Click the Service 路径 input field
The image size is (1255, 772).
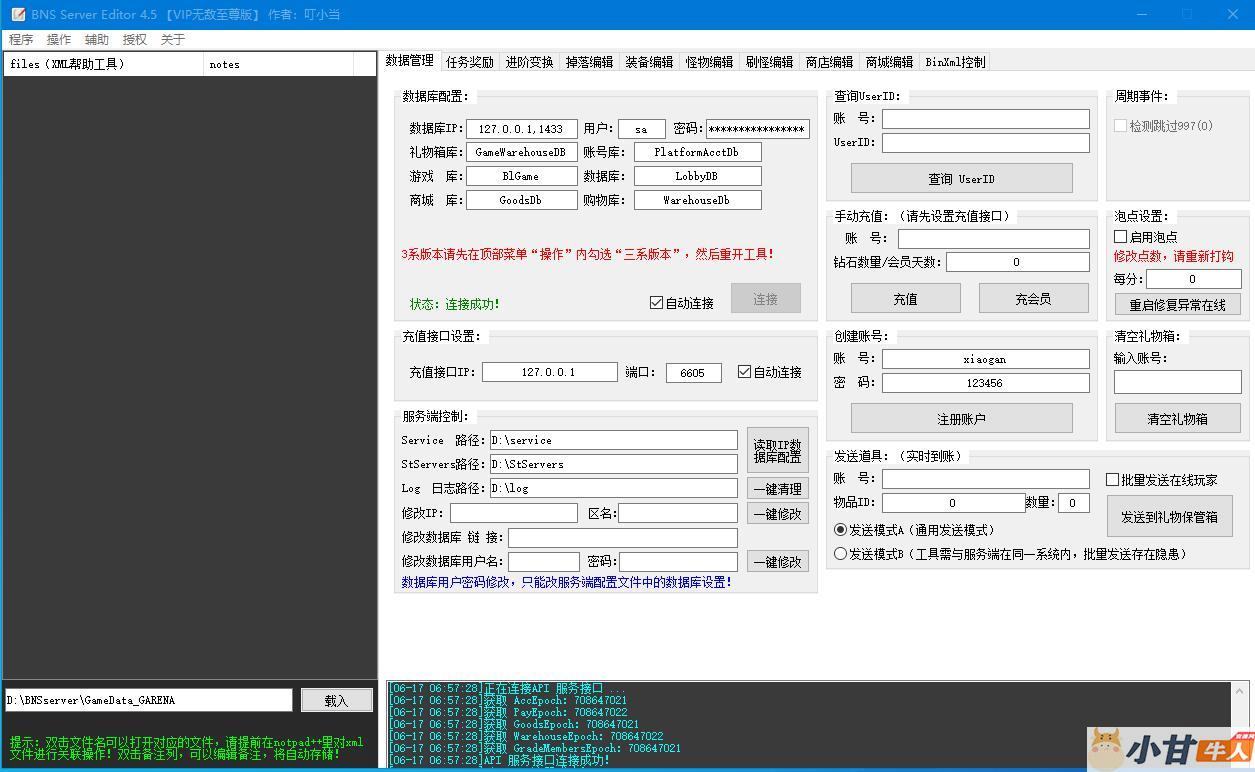click(613, 440)
